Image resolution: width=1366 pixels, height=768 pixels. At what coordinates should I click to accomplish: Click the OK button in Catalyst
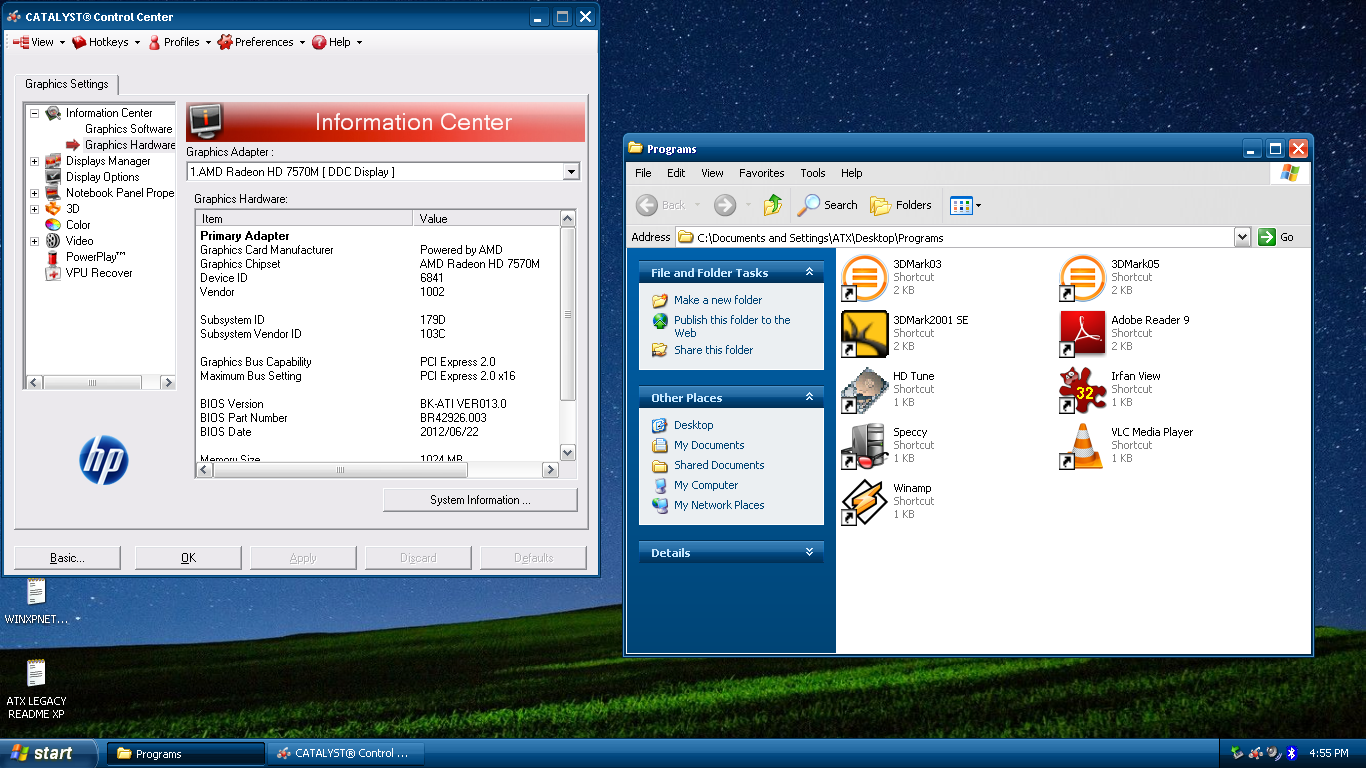click(188, 558)
